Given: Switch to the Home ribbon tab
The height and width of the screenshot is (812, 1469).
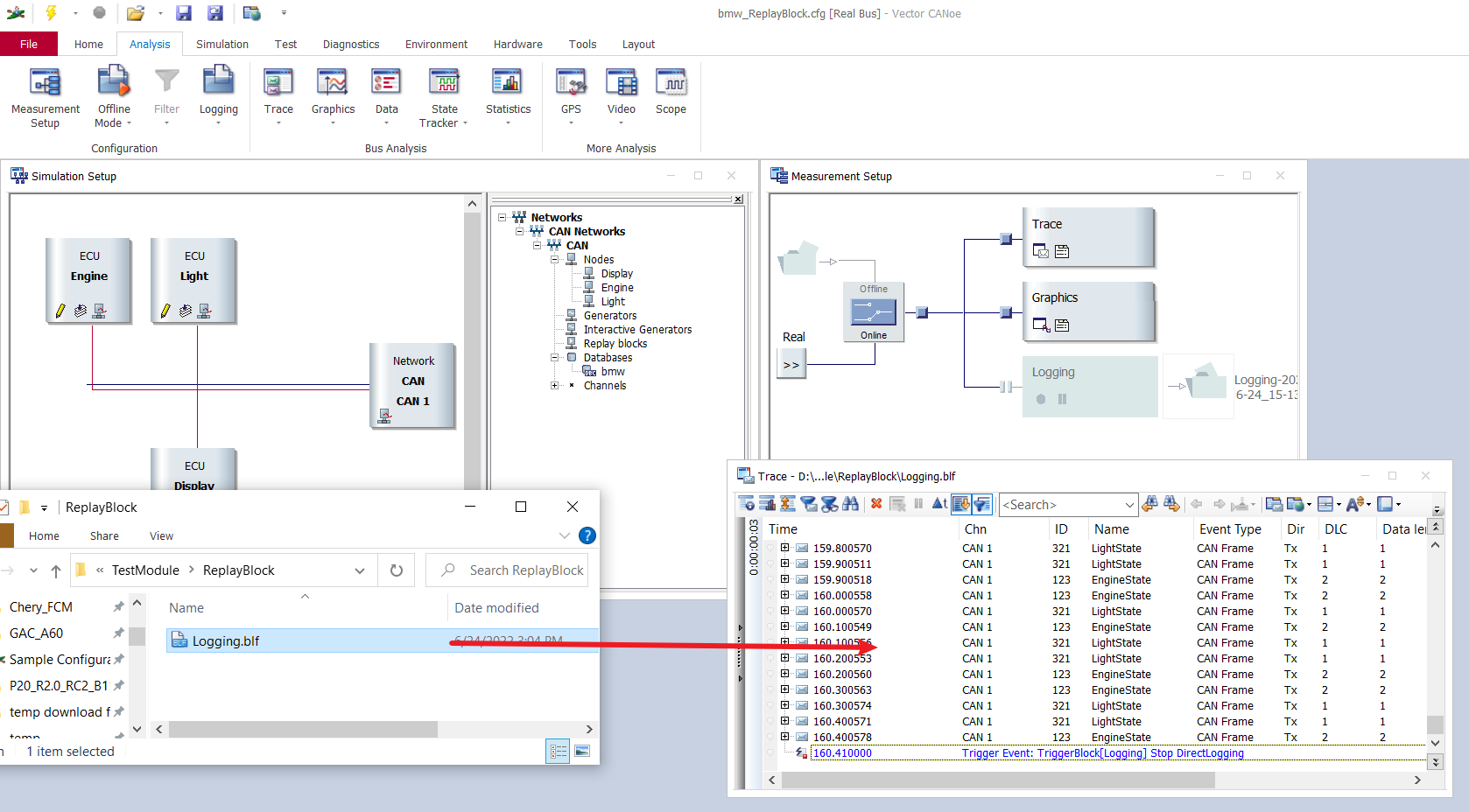Looking at the screenshot, I should [x=88, y=44].
